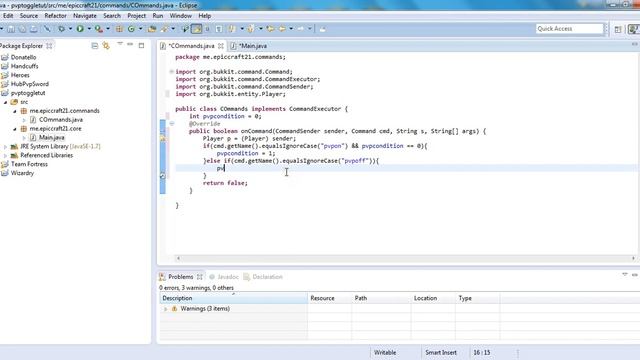
Task: Open the Run dropdown arrow
Action: 89,29
